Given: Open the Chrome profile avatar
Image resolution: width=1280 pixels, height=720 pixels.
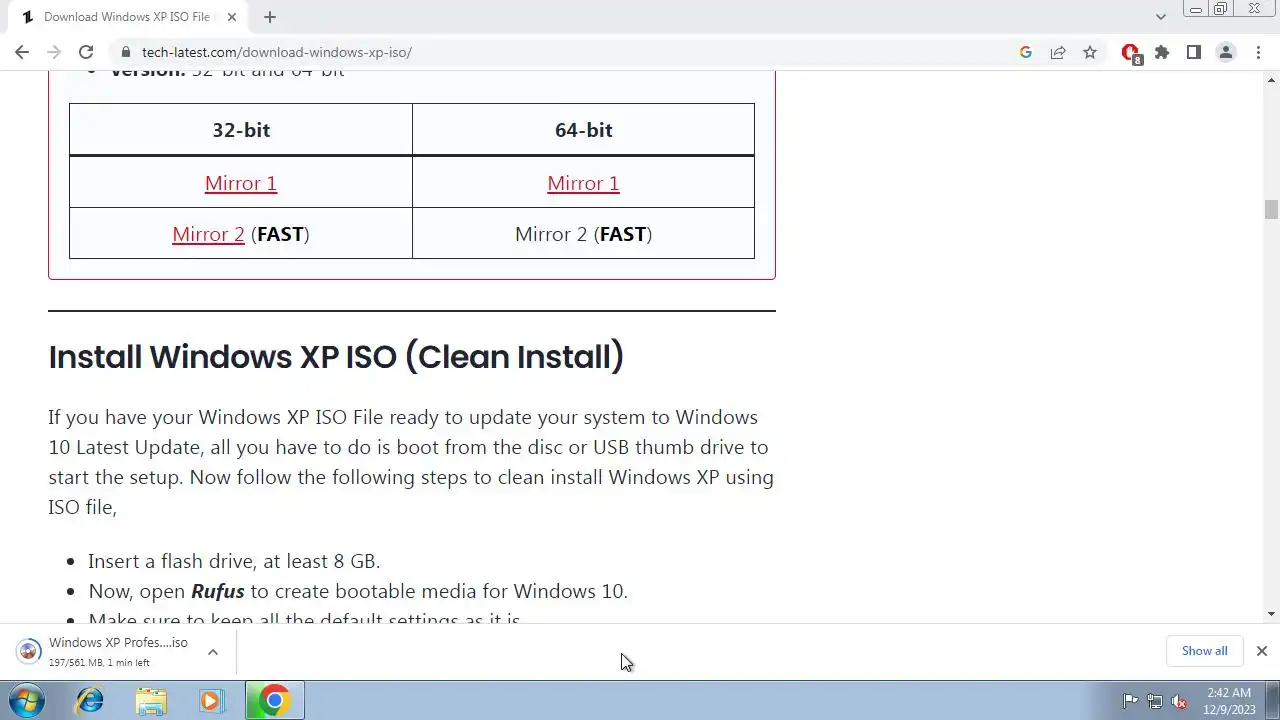Looking at the screenshot, I should [1226, 52].
